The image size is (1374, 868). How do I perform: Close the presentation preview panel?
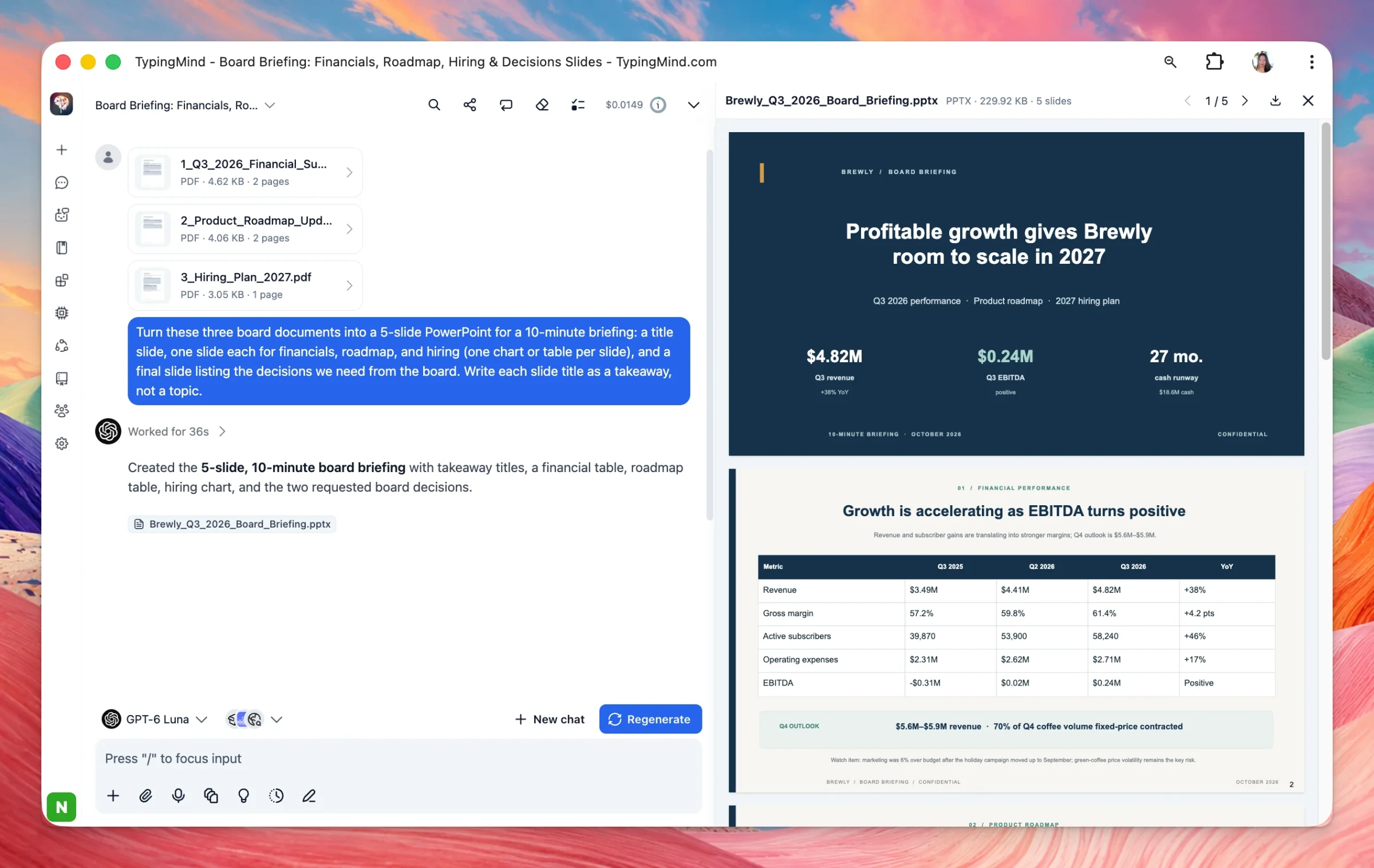point(1308,101)
